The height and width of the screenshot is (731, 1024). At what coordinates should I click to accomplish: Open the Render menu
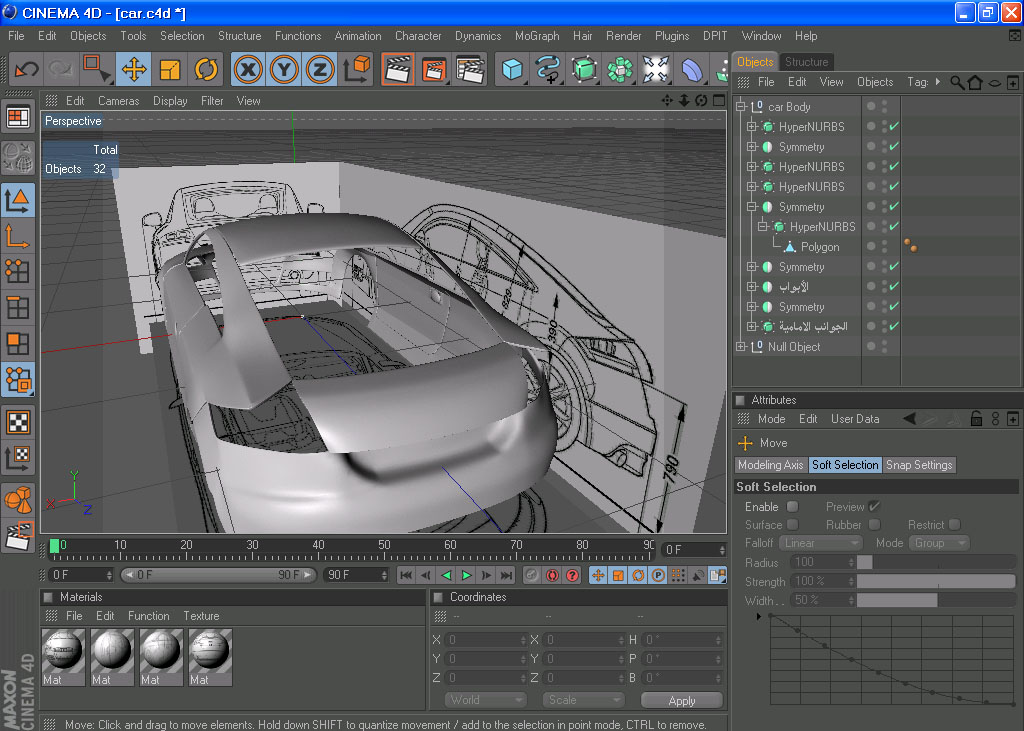(x=624, y=36)
